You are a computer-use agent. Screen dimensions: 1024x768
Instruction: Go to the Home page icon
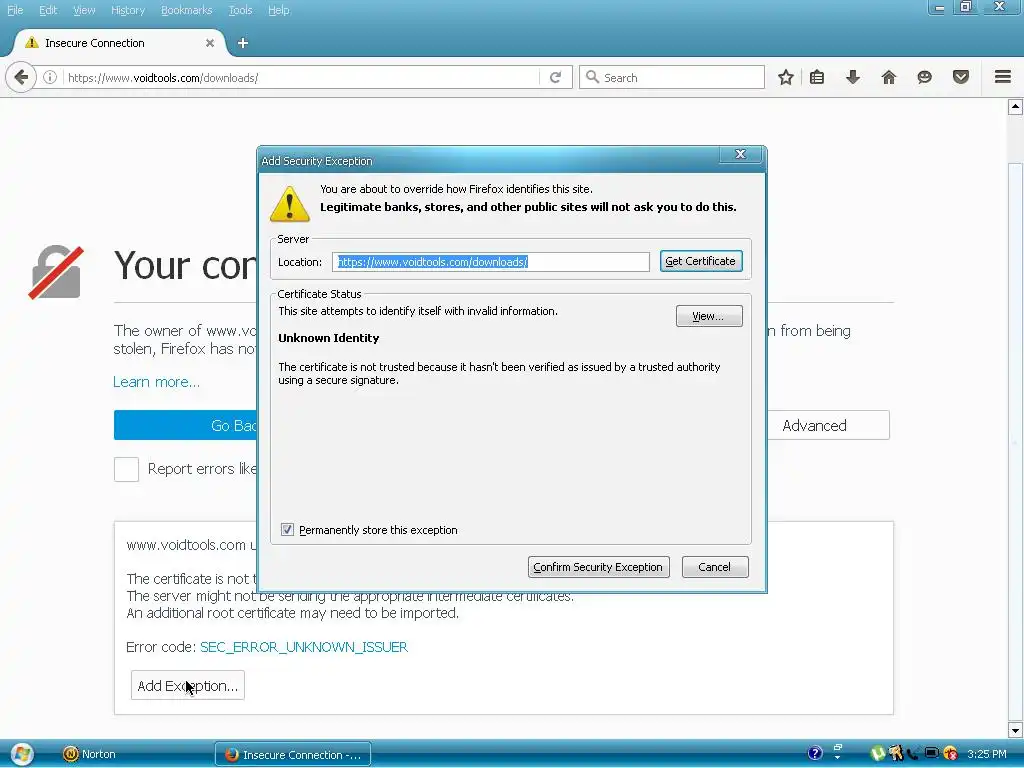point(888,78)
